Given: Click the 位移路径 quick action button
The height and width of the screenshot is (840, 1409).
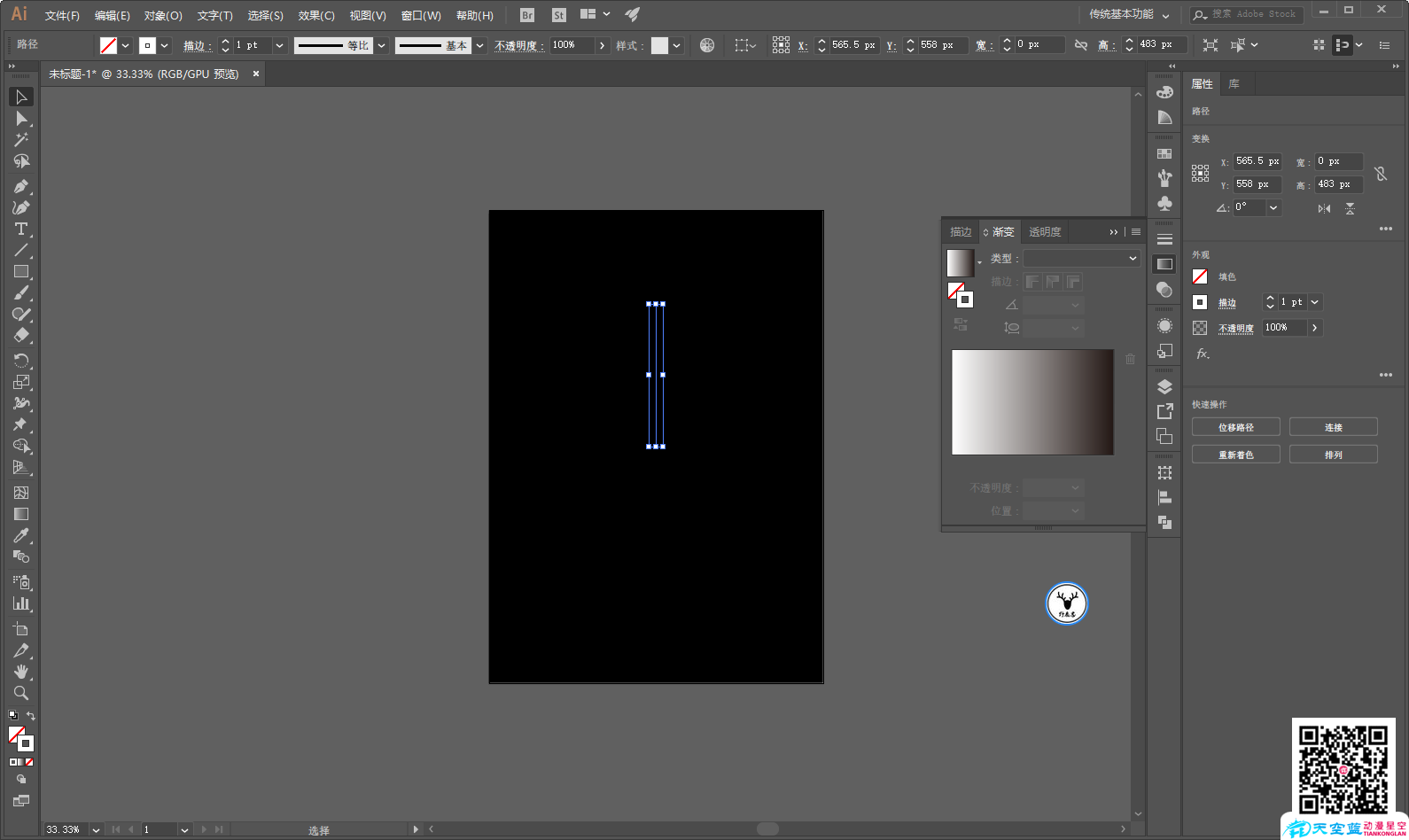Looking at the screenshot, I should [x=1236, y=427].
